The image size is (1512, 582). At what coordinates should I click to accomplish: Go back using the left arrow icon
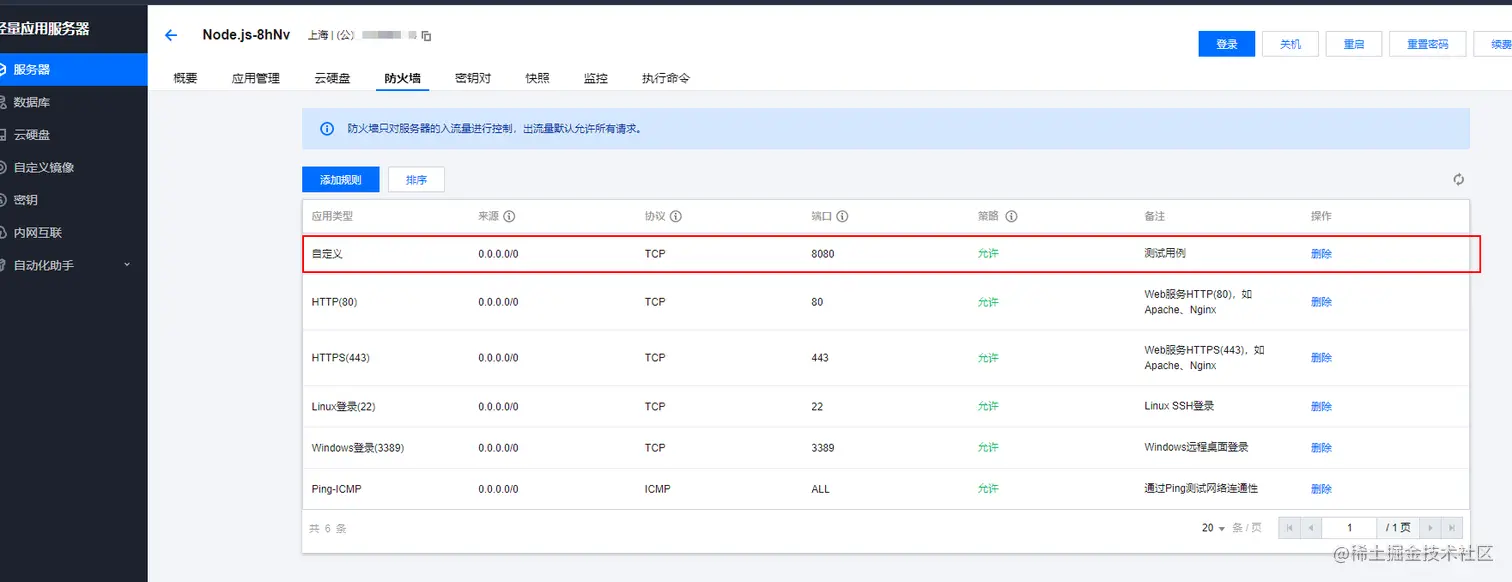(x=171, y=35)
